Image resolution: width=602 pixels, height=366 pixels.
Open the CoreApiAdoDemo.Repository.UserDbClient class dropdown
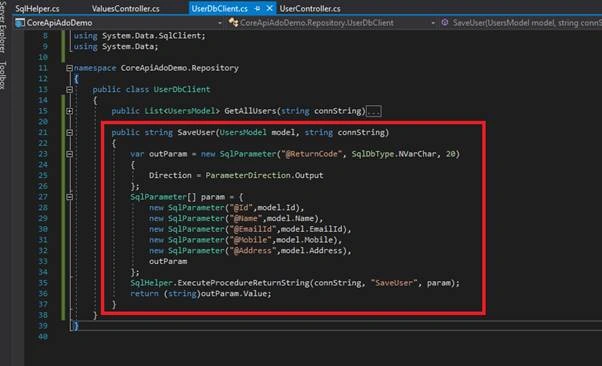[x=433, y=23]
